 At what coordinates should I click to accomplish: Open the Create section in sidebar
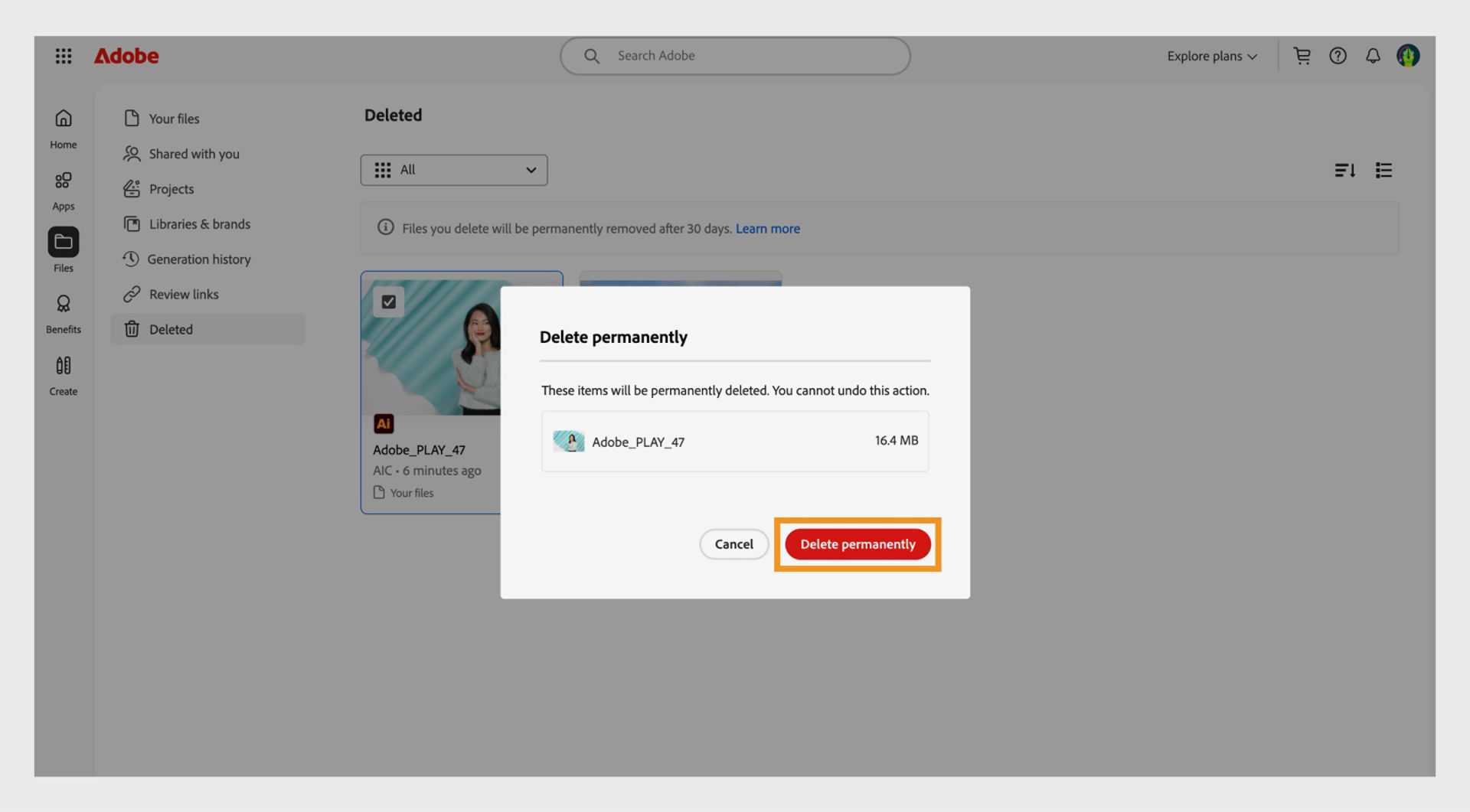point(63,374)
